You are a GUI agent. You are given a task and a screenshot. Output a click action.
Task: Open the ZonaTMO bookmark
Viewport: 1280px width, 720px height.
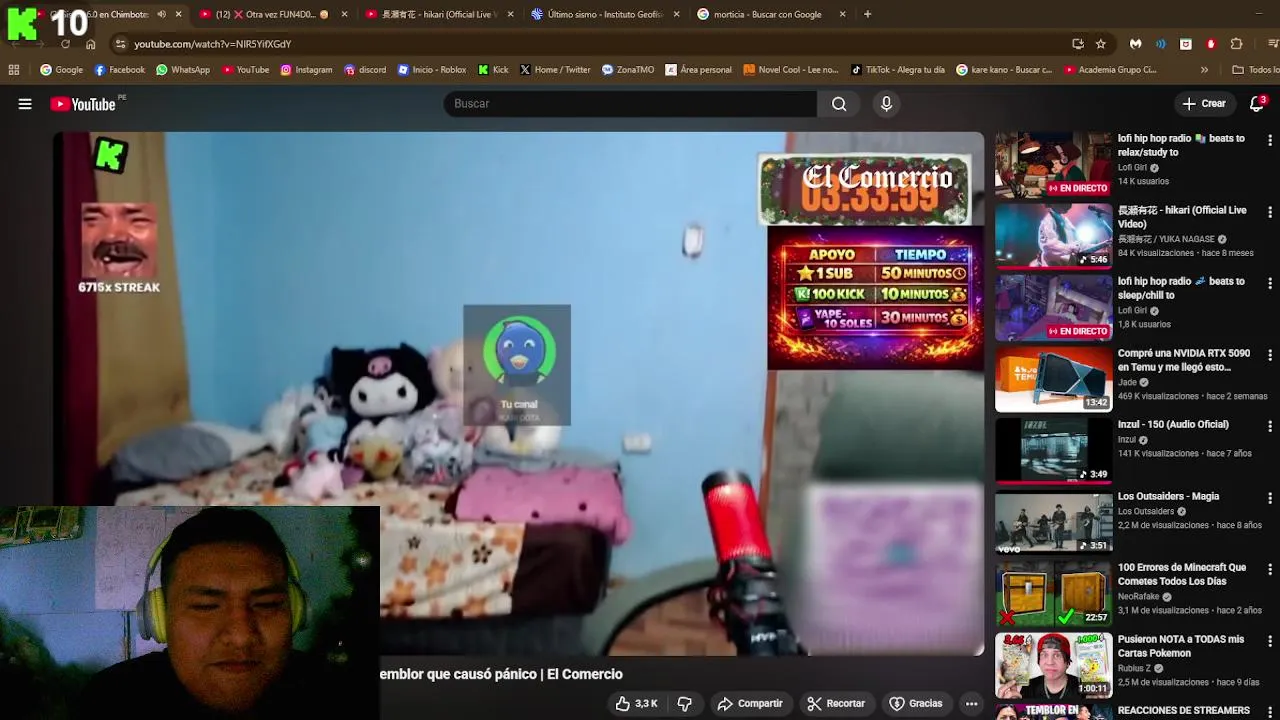(628, 70)
